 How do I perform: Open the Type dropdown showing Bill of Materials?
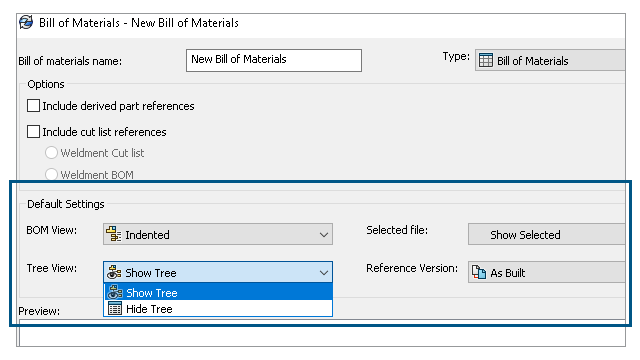click(x=550, y=60)
